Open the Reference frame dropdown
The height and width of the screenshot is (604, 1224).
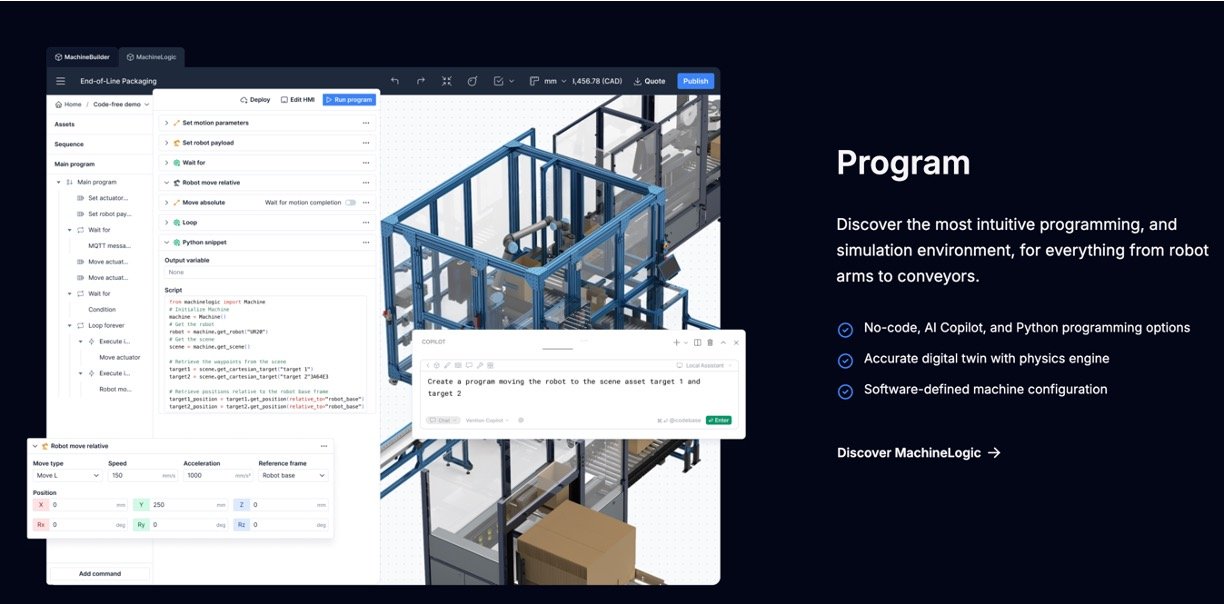click(293, 476)
